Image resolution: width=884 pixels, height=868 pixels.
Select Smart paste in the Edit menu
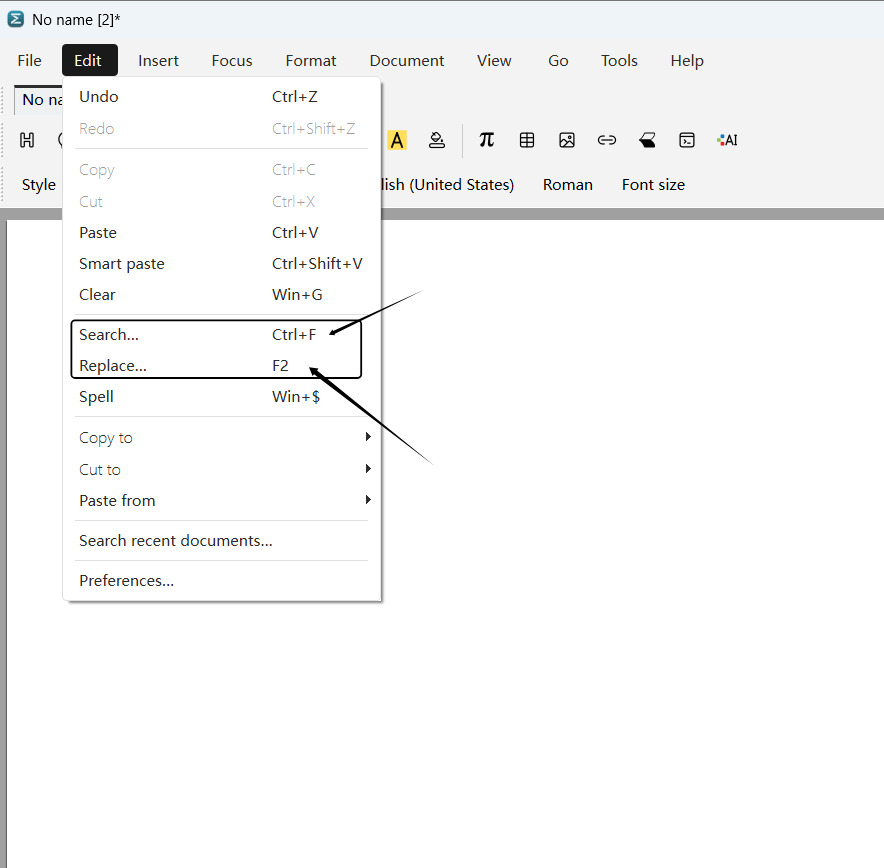122,264
